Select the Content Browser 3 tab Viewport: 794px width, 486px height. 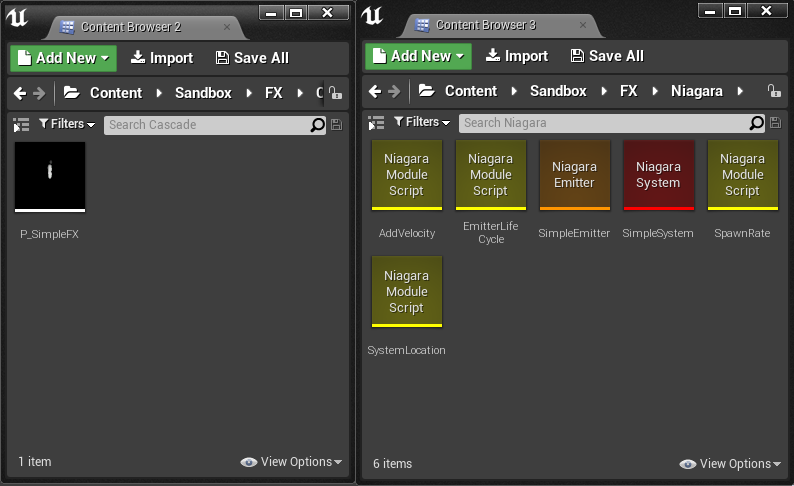[485, 25]
